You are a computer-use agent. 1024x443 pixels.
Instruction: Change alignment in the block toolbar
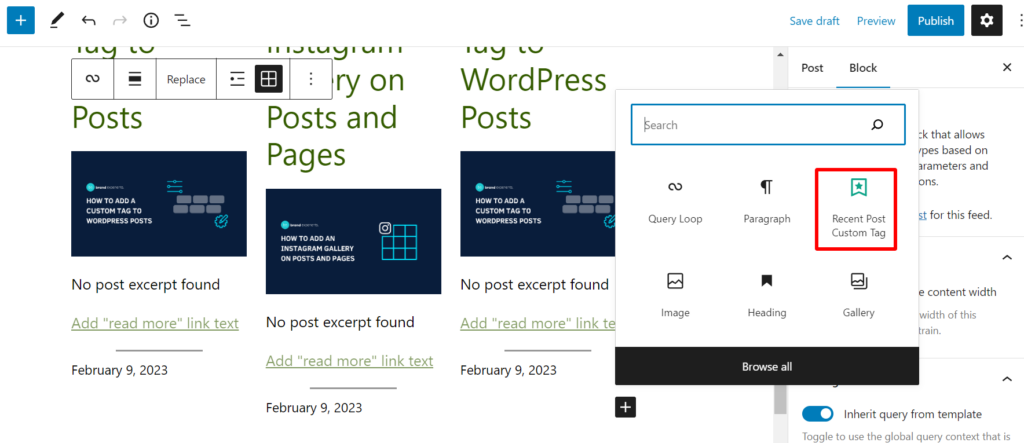tap(135, 79)
